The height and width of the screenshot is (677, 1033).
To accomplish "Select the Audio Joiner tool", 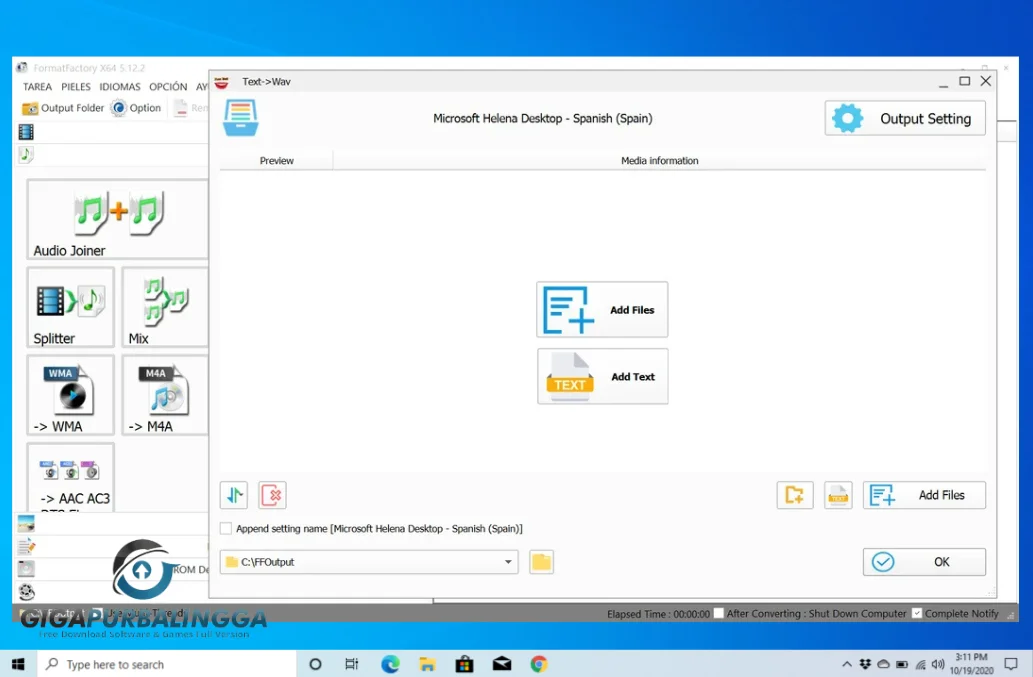I will pyautogui.click(x=117, y=219).
